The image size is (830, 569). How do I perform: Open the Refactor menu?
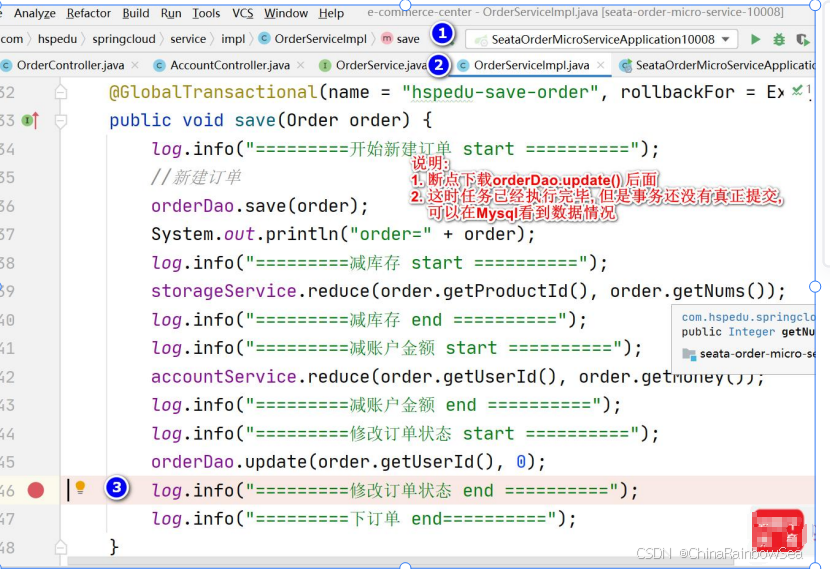[x=88, y=13]
